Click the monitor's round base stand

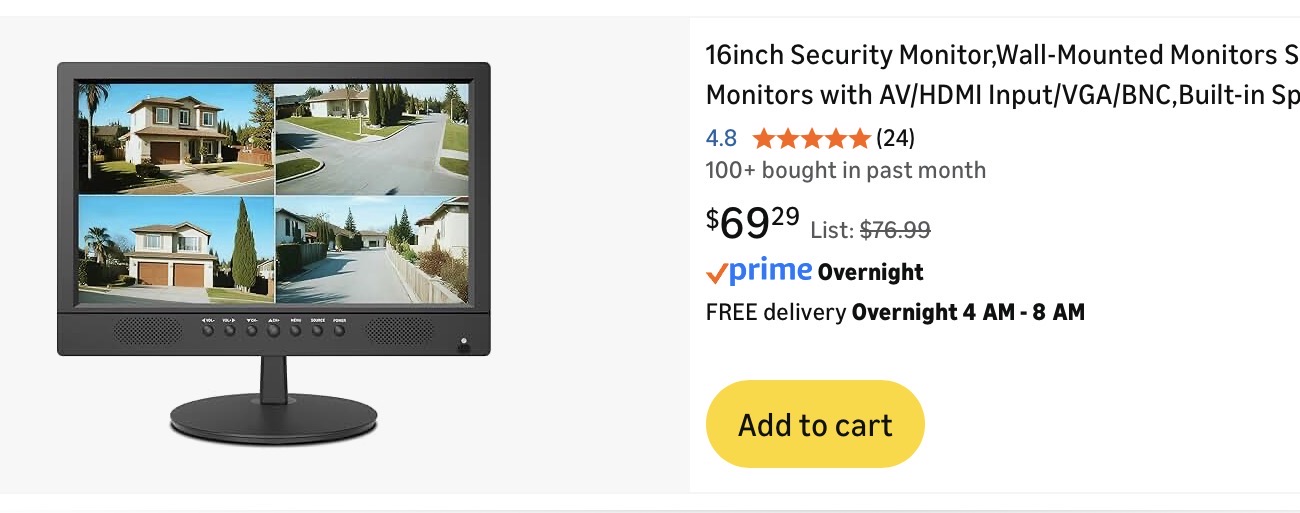(274, 418)
